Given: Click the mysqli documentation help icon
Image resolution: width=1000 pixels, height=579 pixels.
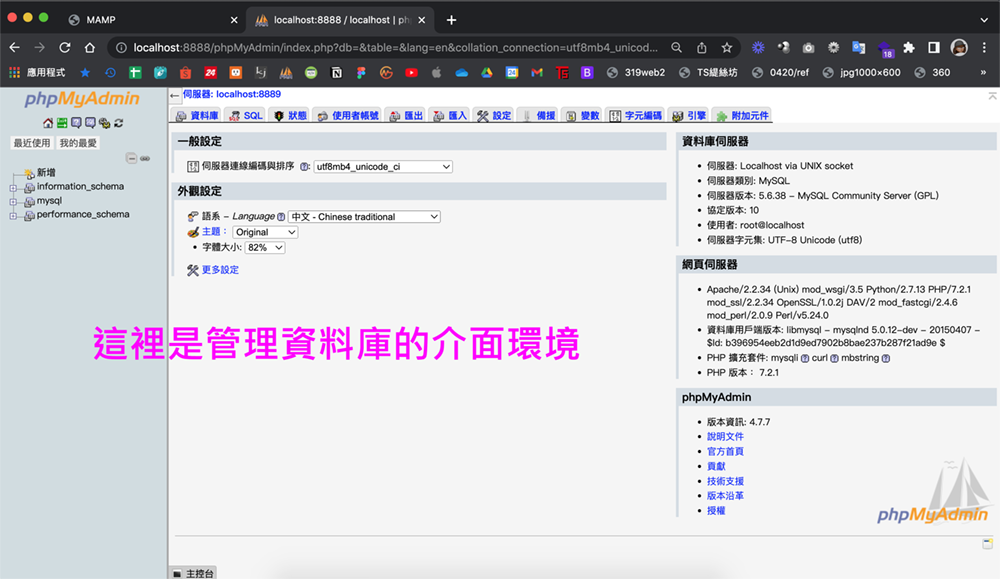Looking at the screenshot, I should pyautogui.click(x=805, y=358).
